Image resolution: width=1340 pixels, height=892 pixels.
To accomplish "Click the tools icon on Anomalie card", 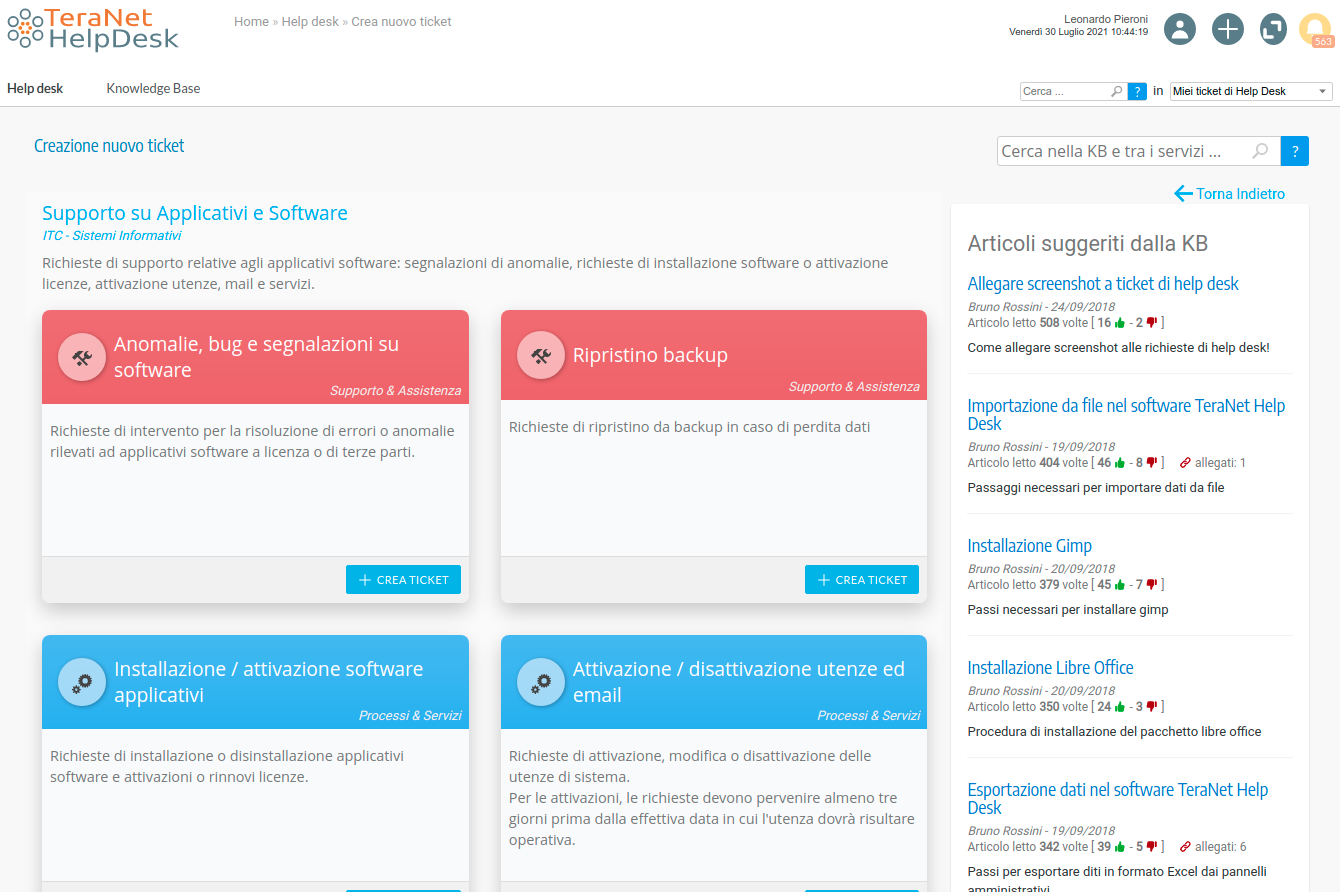I will pos(83,357).
